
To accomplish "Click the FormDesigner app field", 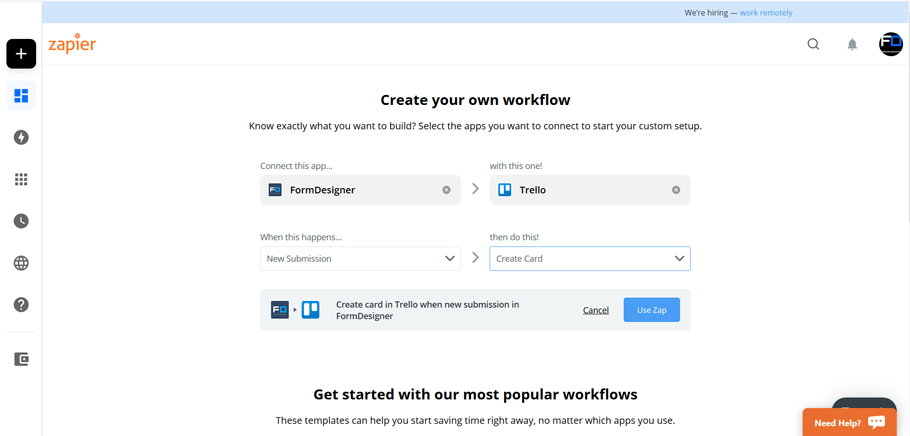I will (360, 190).
